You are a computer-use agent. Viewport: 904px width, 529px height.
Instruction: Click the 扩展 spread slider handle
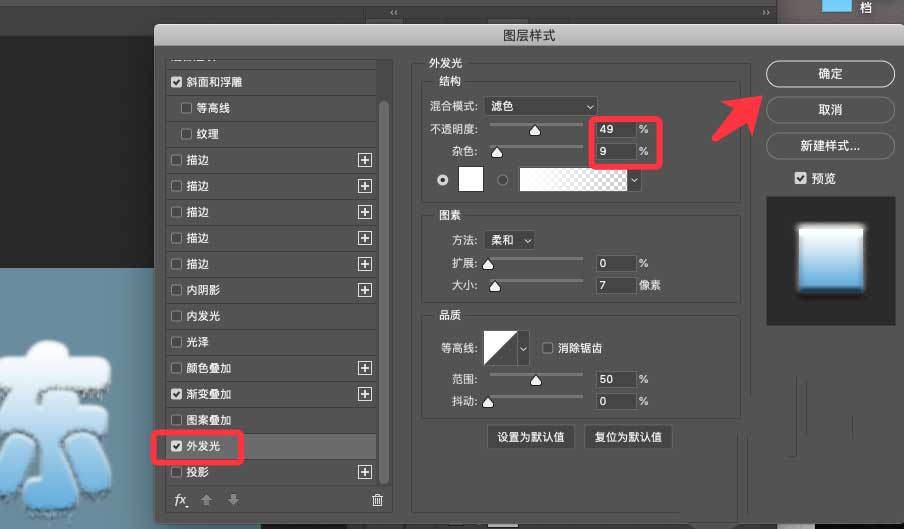point(488,264)
